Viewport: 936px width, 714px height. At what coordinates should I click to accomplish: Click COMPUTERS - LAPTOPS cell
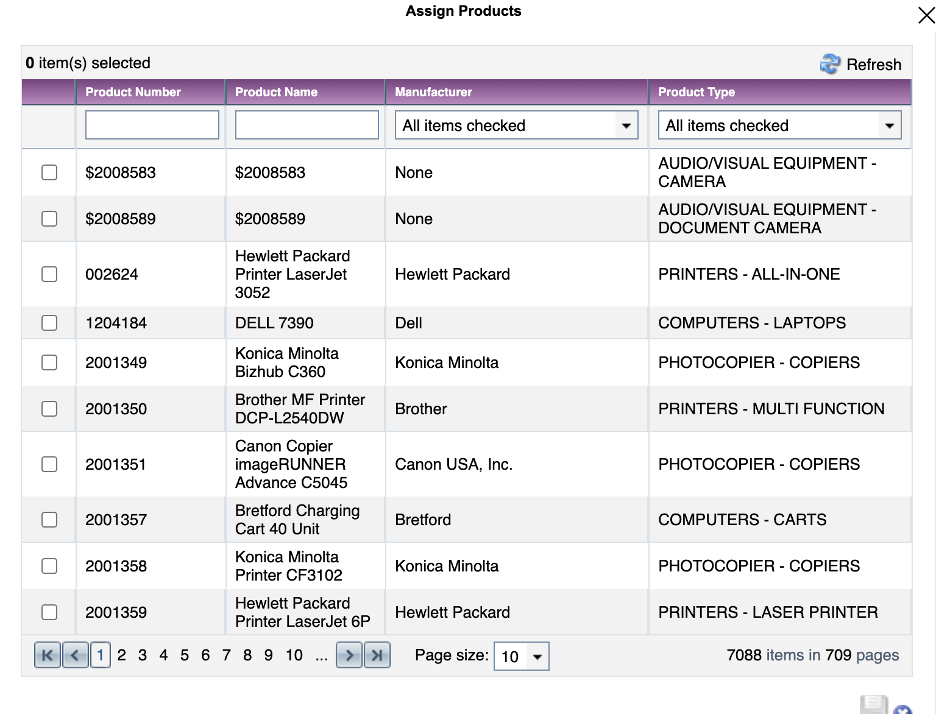pyautogui.click(x=752, y=323)
